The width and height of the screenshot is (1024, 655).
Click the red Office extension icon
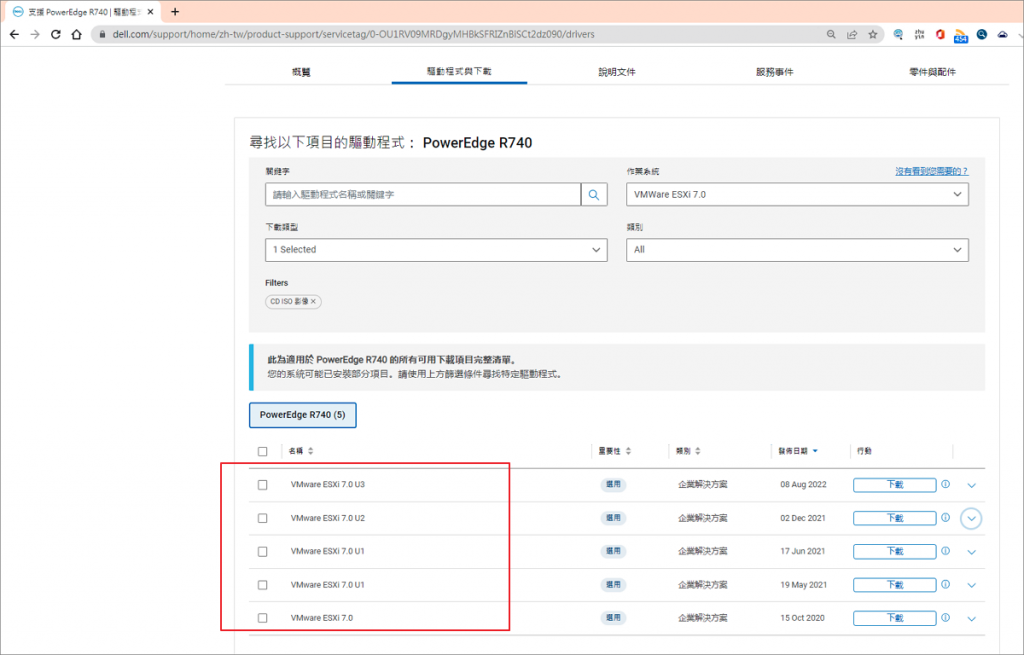[x=940, y=34]
